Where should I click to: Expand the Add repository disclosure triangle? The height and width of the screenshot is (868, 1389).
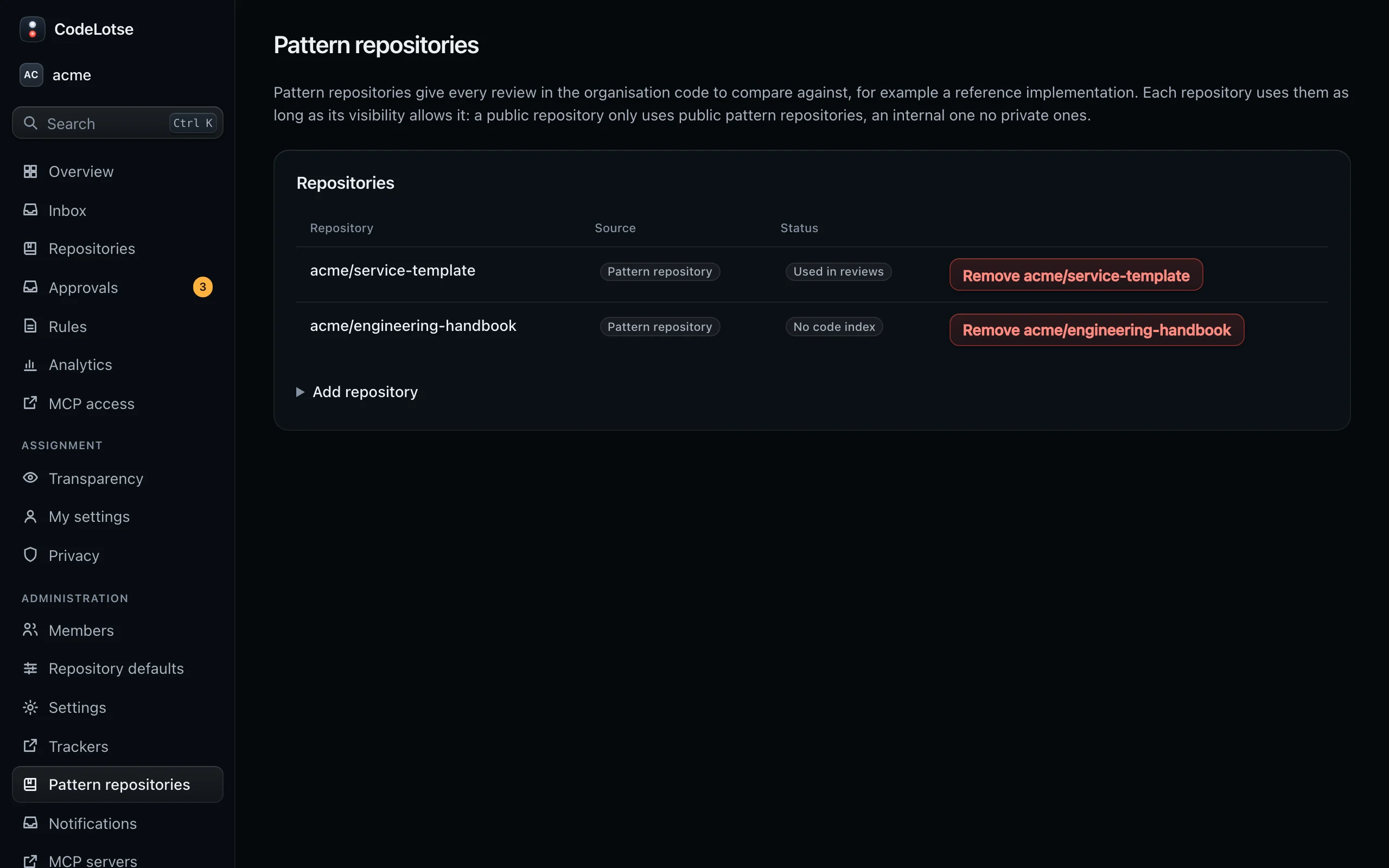point(300,392)
